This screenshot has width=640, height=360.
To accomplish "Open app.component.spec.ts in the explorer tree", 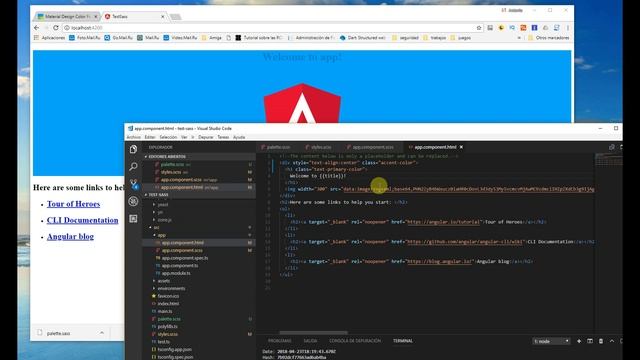I will pyautogui.click(x=184, y=258).
